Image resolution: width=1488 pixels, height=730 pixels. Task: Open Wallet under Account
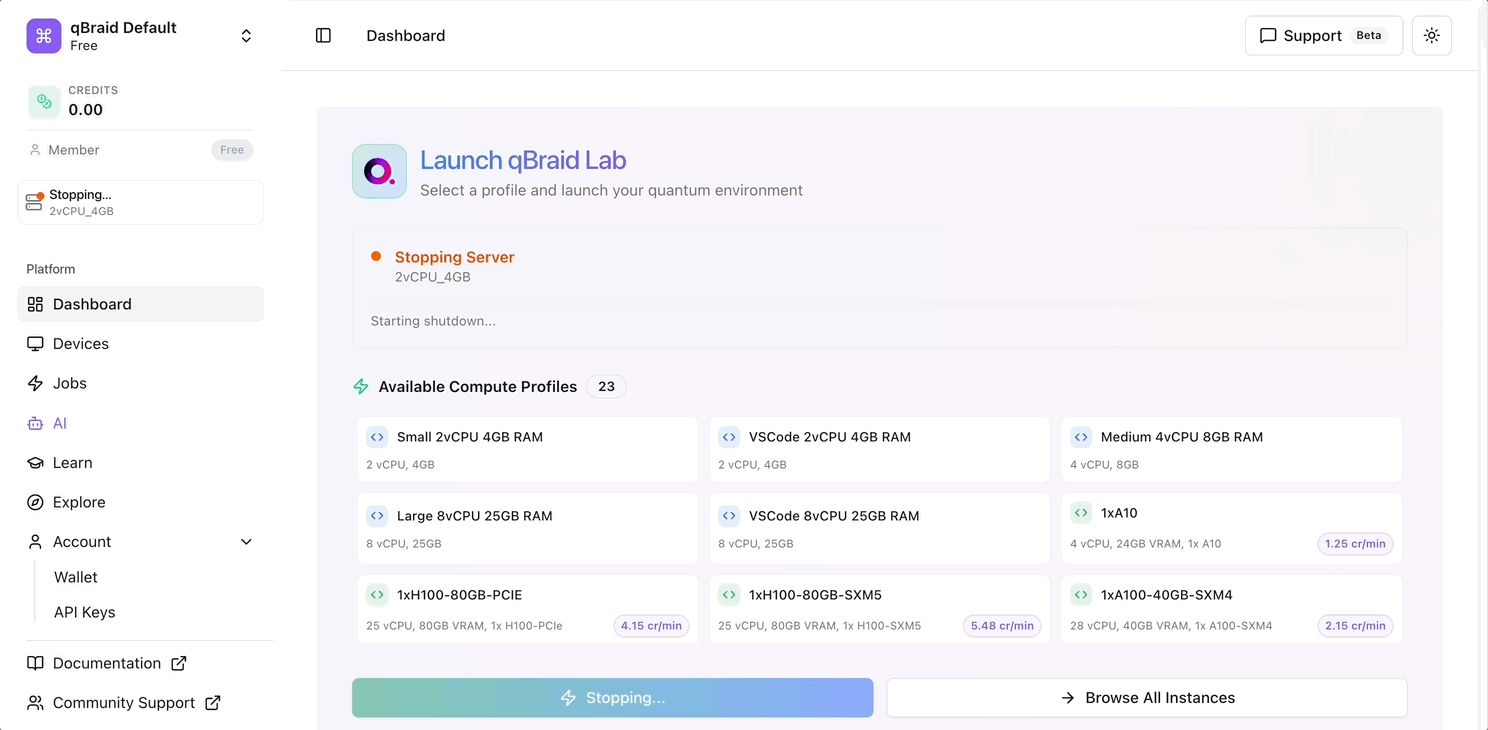point(76,577)
